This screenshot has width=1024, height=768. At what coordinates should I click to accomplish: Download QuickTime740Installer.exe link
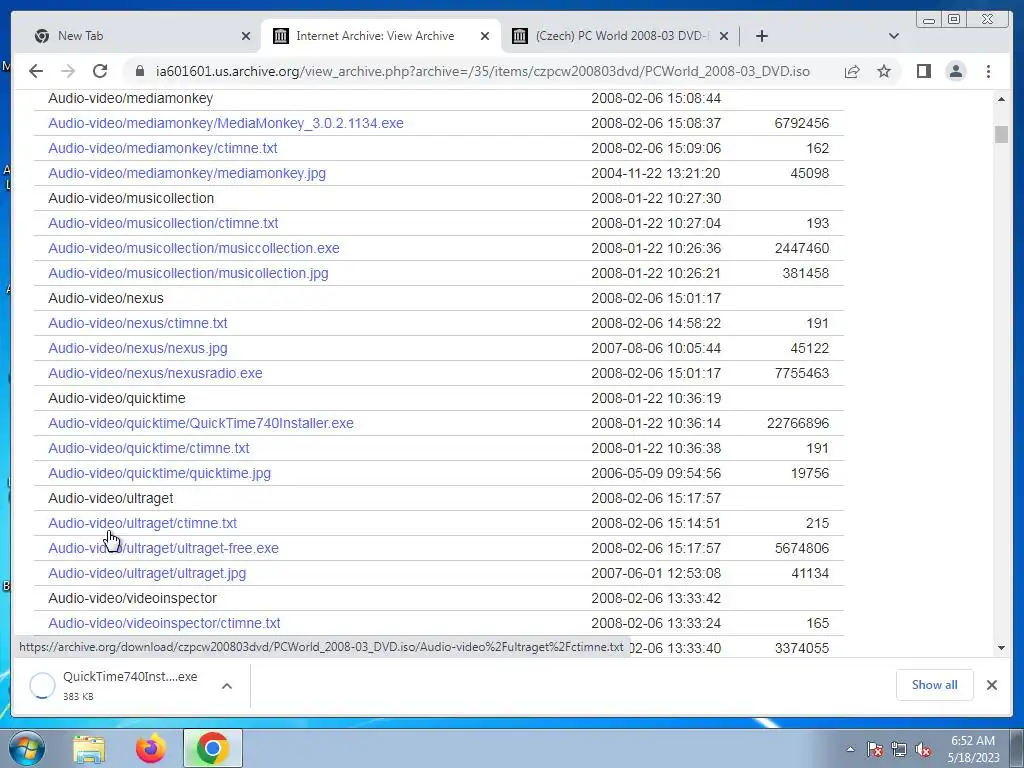click(x=201, y=423)
